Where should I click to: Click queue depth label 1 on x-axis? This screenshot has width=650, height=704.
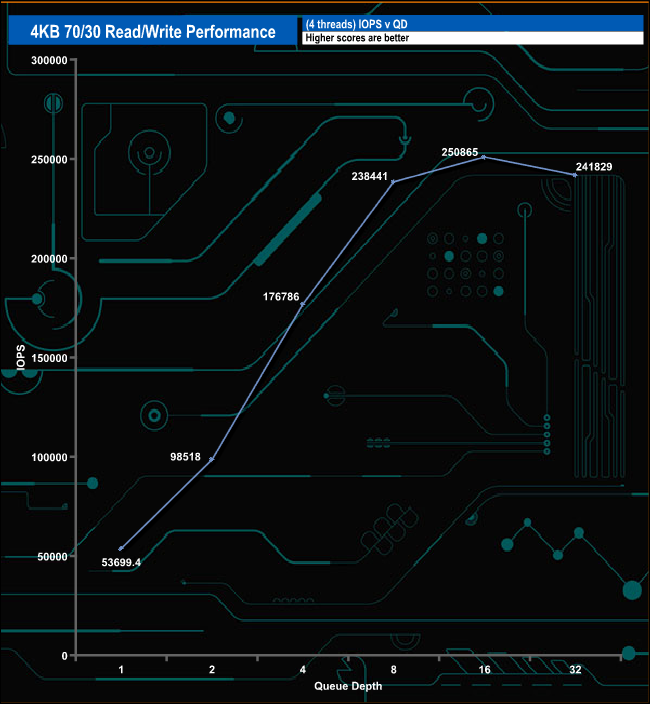[x=121, y=670]
